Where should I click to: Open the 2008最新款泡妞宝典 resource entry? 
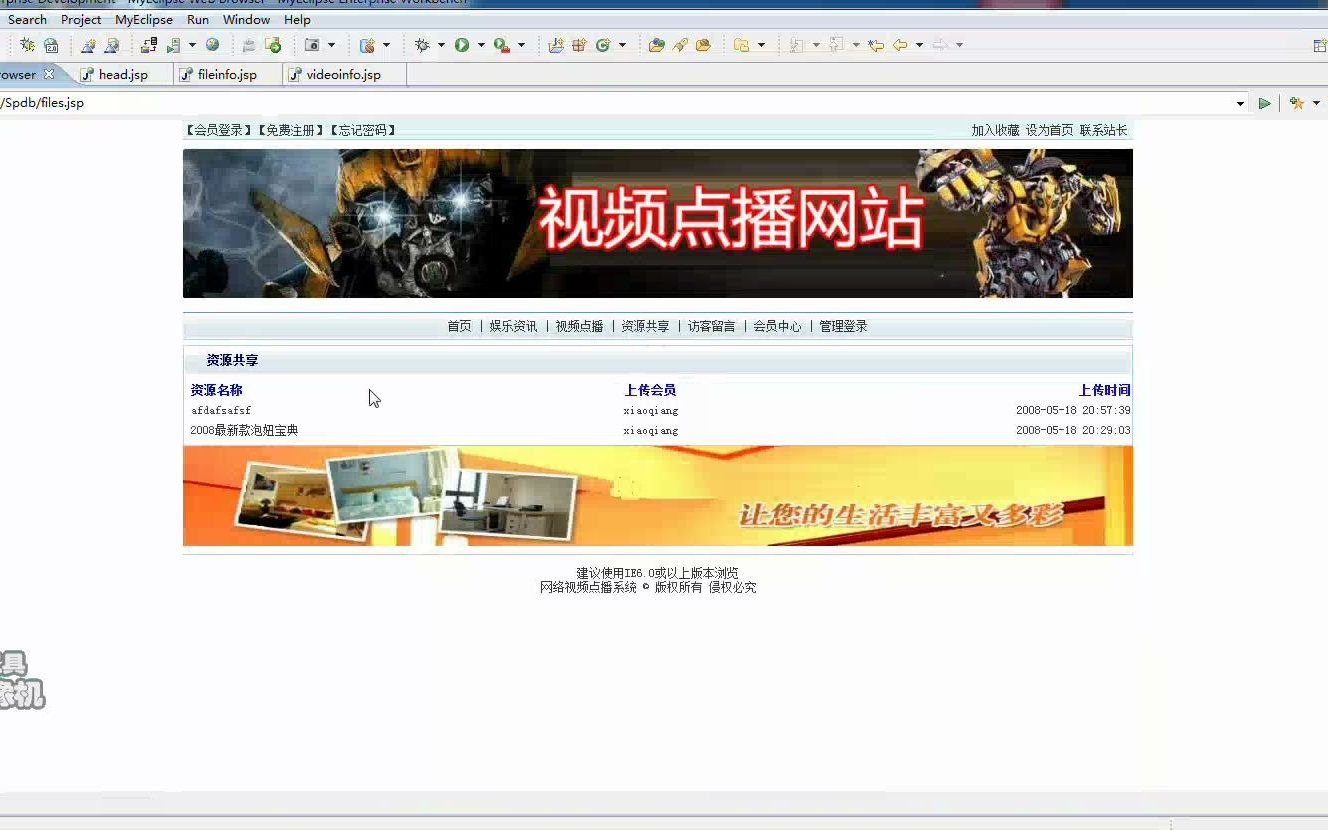coord(244,430)
